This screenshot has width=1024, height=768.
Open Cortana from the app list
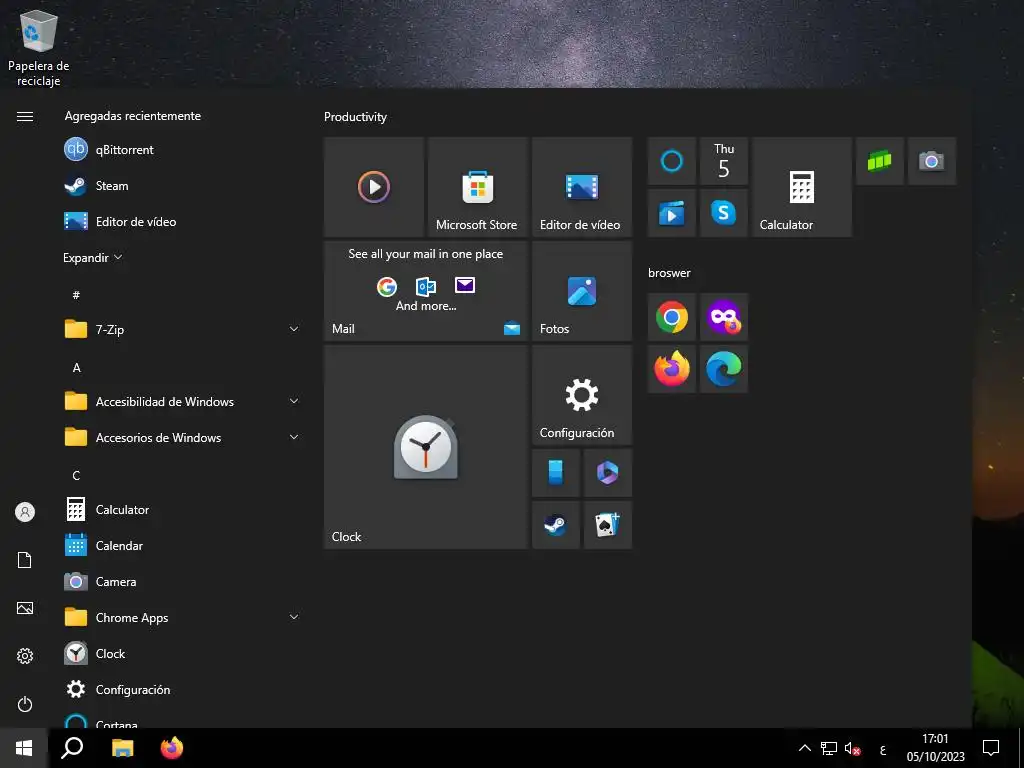coord(181,721)
